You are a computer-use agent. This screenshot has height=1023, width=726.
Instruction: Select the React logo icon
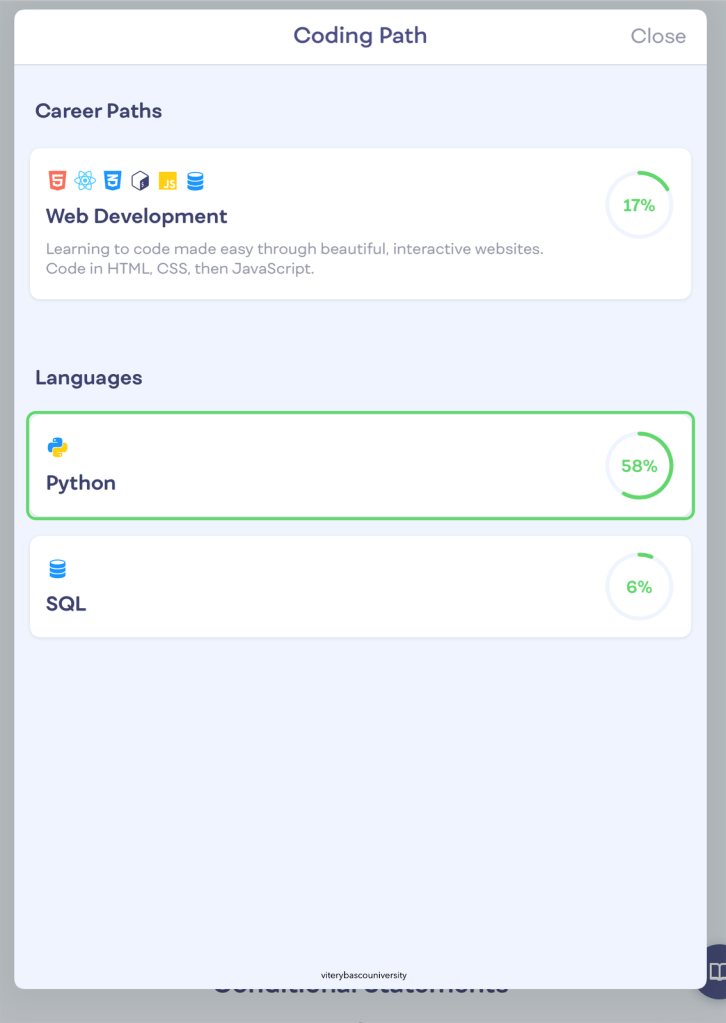click(x=85, y=181)
